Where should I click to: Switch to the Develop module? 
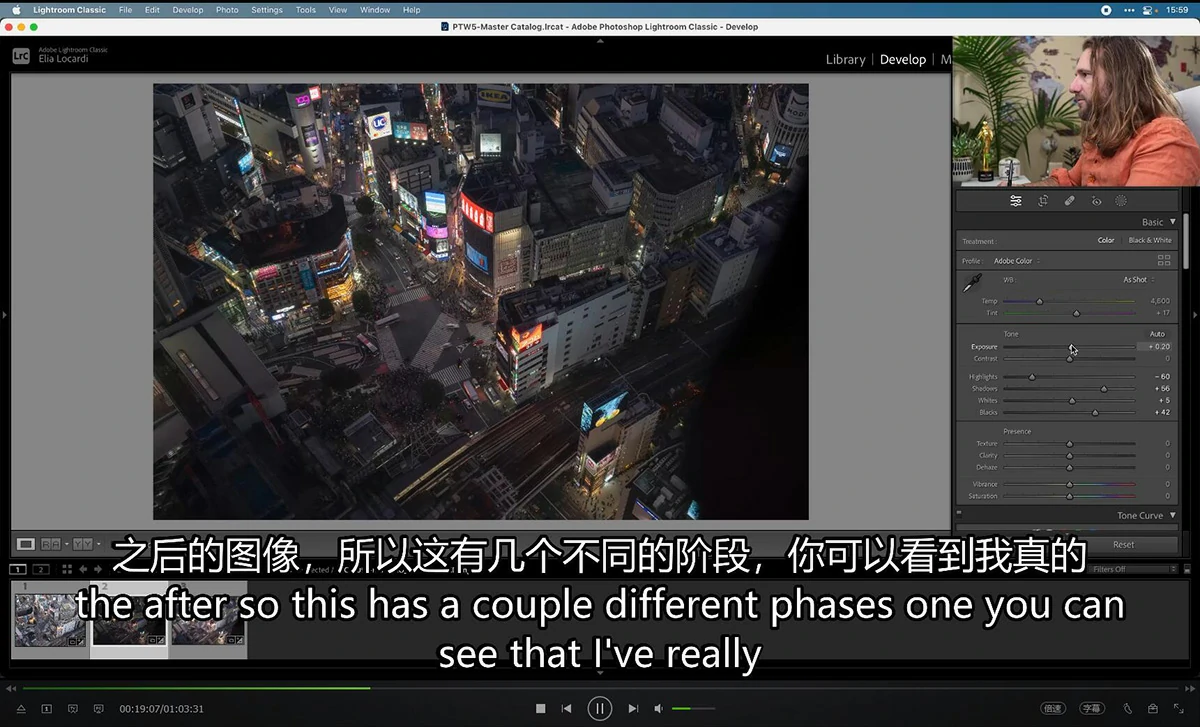903,60
